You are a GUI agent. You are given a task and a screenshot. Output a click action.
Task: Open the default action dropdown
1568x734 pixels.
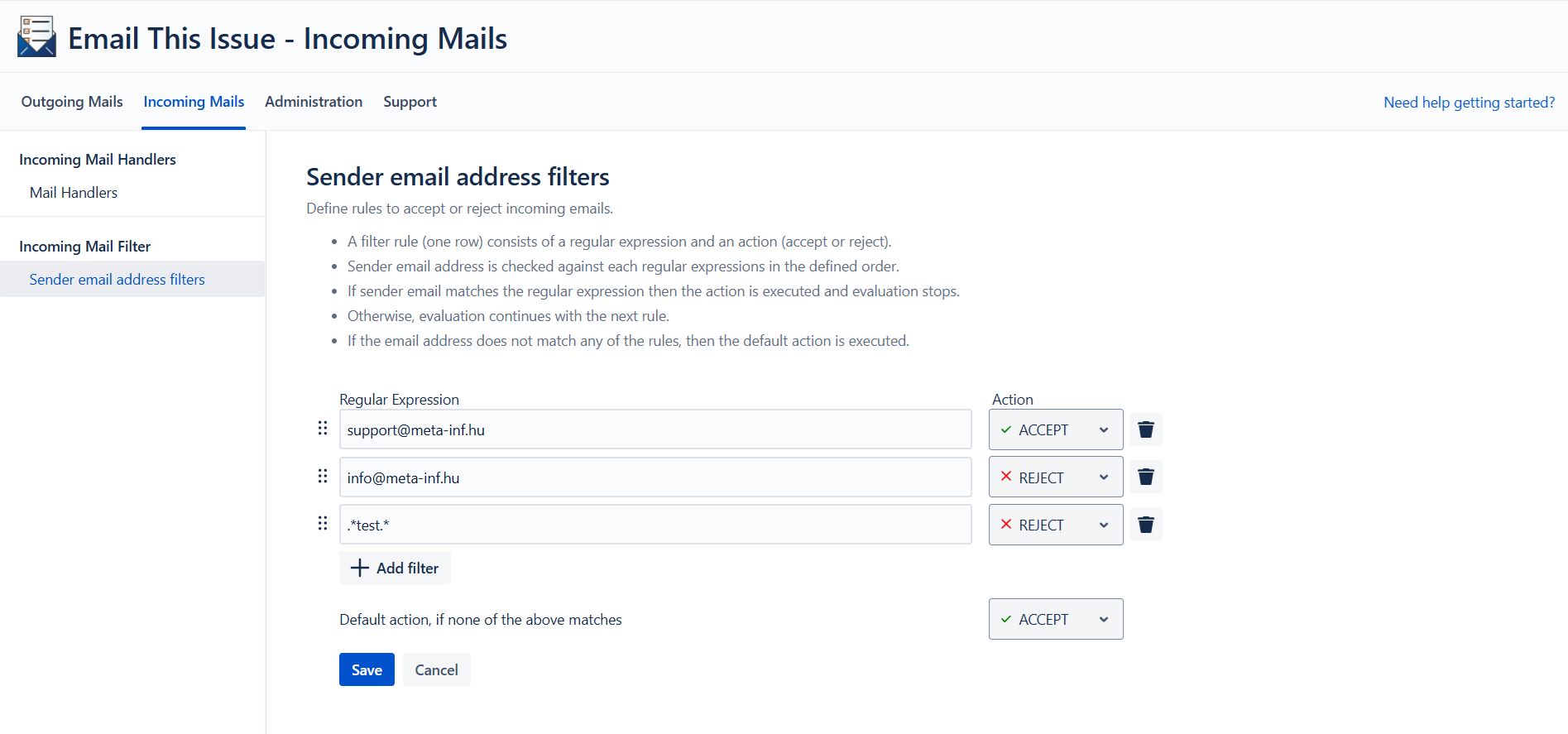coord(1055,619)
